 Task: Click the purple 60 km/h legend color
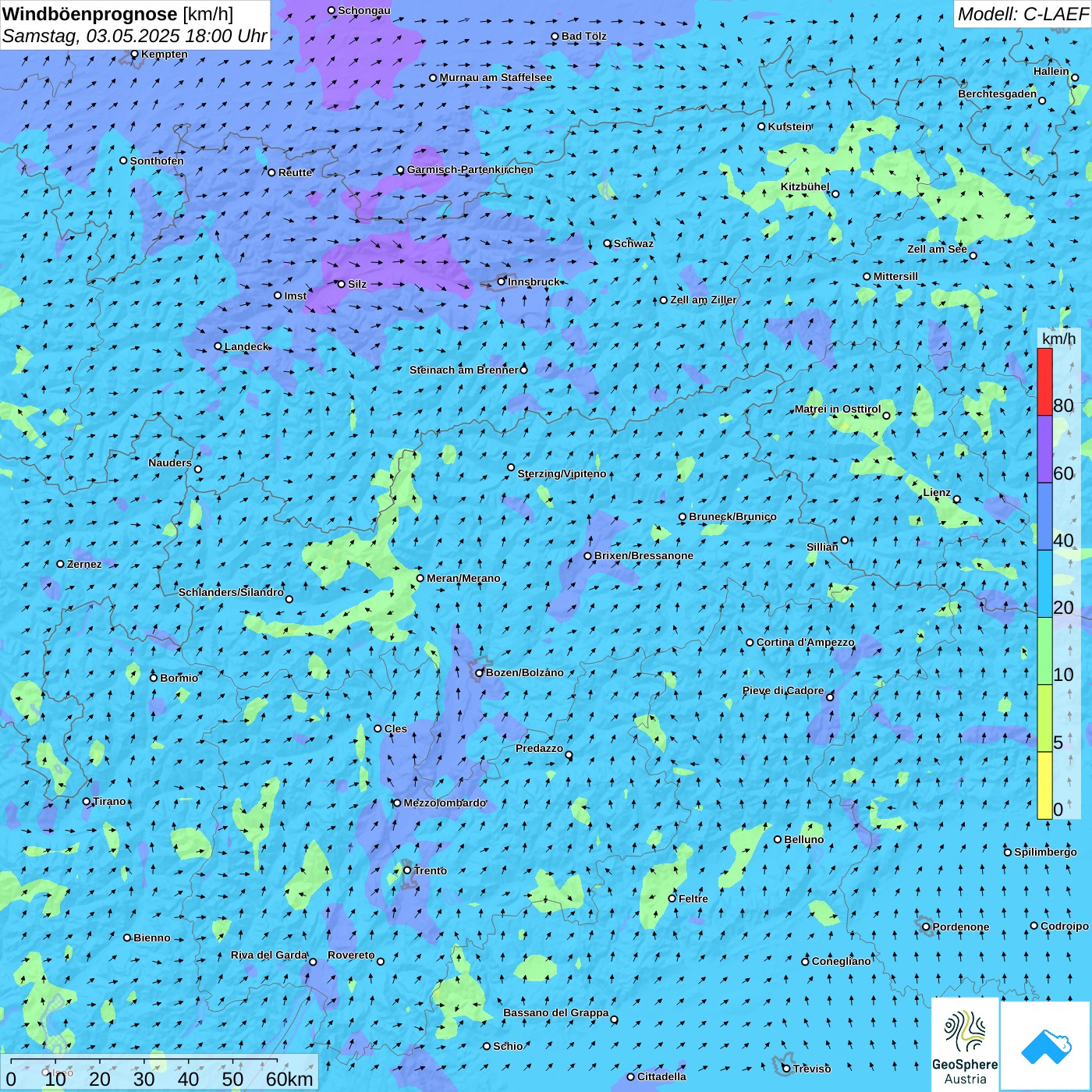[1044, 449]
